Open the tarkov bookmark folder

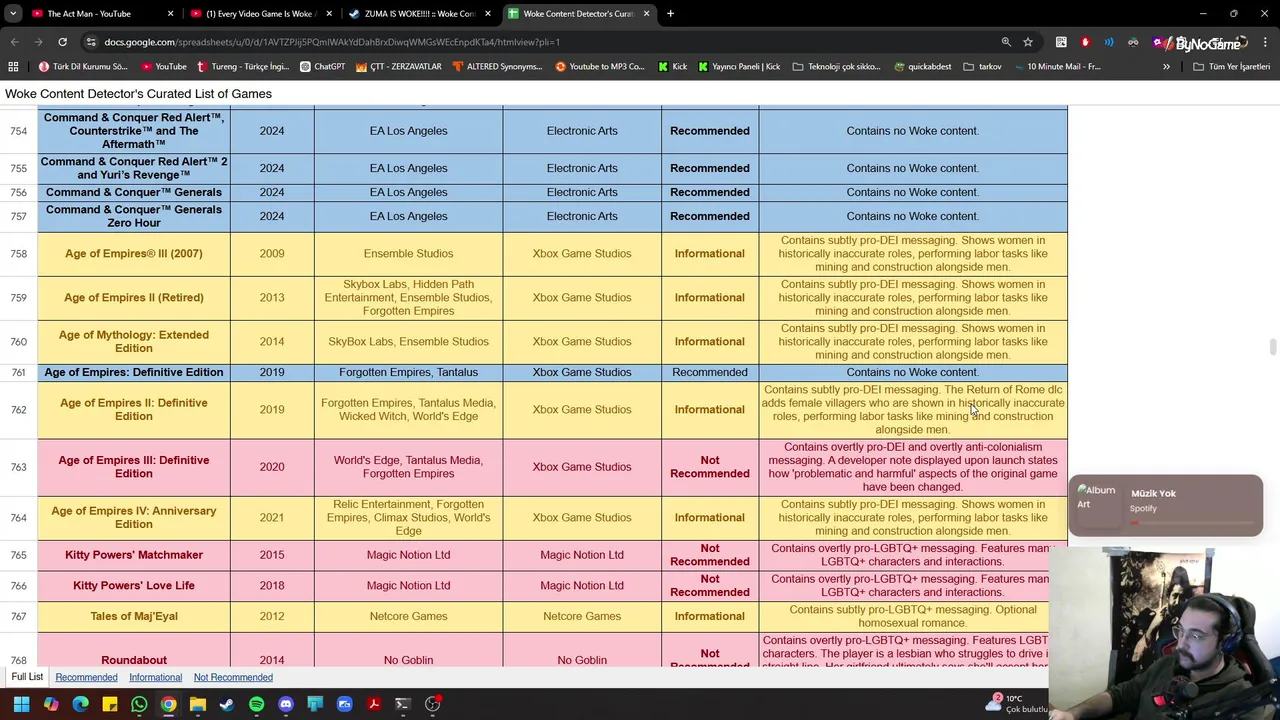982,67
